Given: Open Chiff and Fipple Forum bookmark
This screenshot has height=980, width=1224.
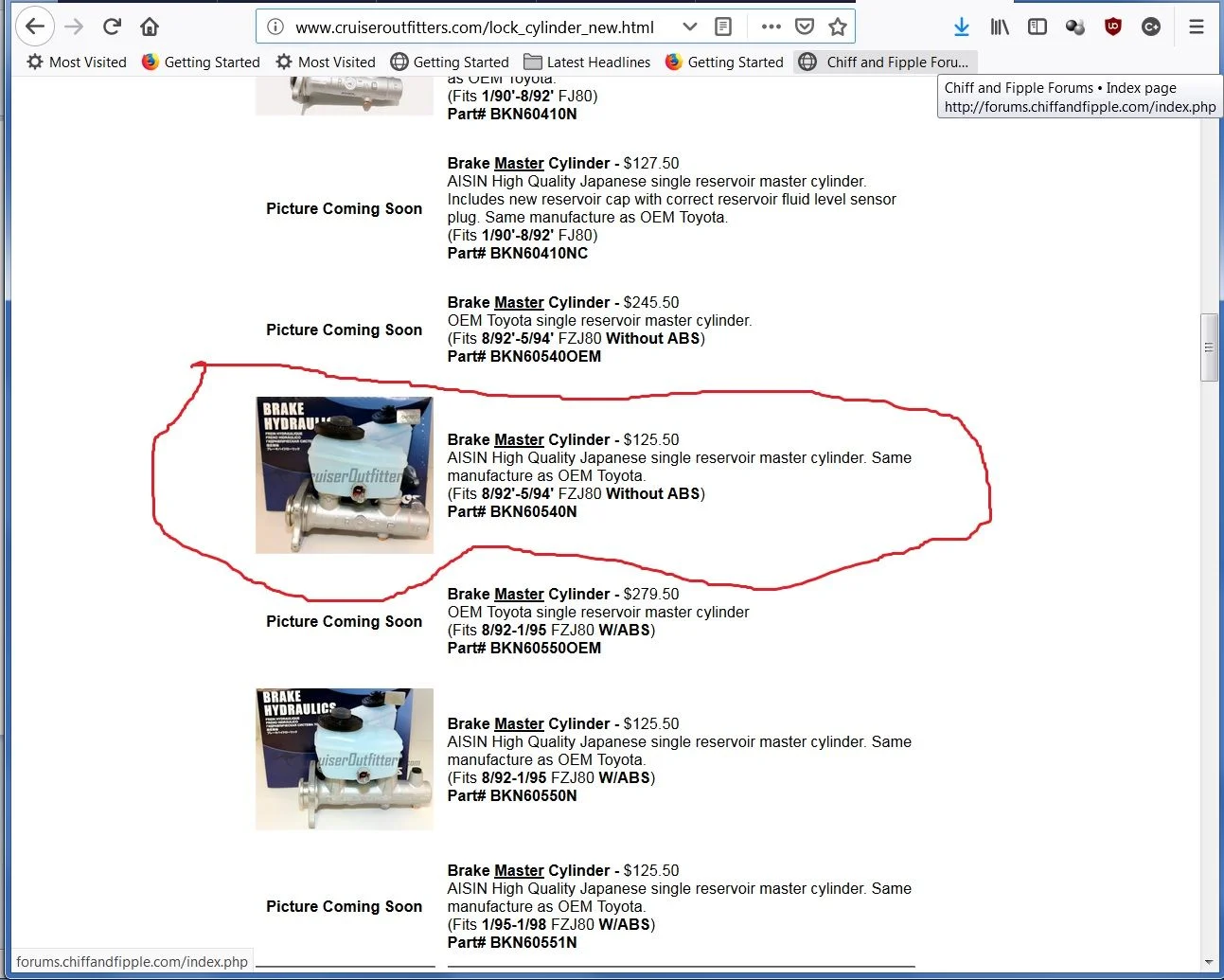Looking at the screenshot, I should (885, 62).
